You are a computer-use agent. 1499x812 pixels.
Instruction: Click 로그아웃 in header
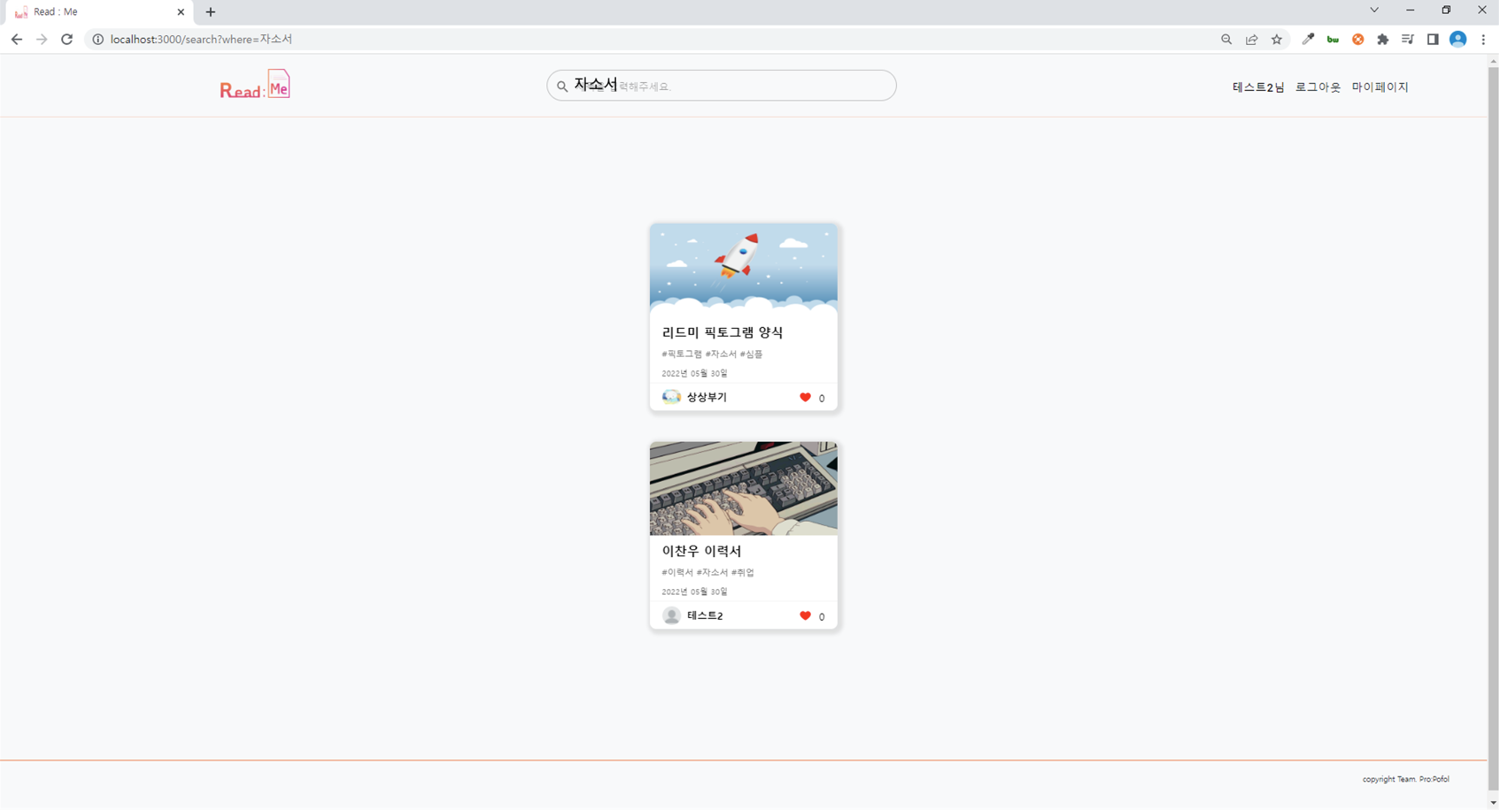click(x=1317, y=87)
